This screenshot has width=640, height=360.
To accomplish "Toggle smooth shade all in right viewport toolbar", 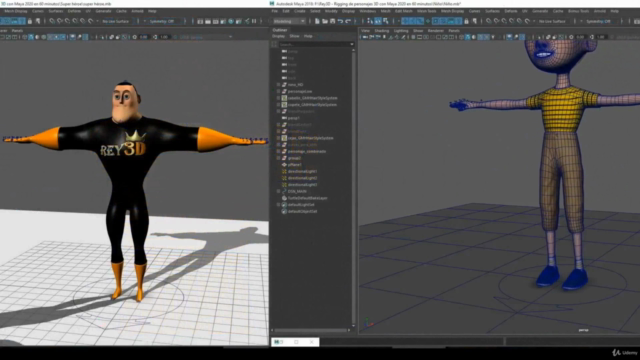I will [468, 37].
